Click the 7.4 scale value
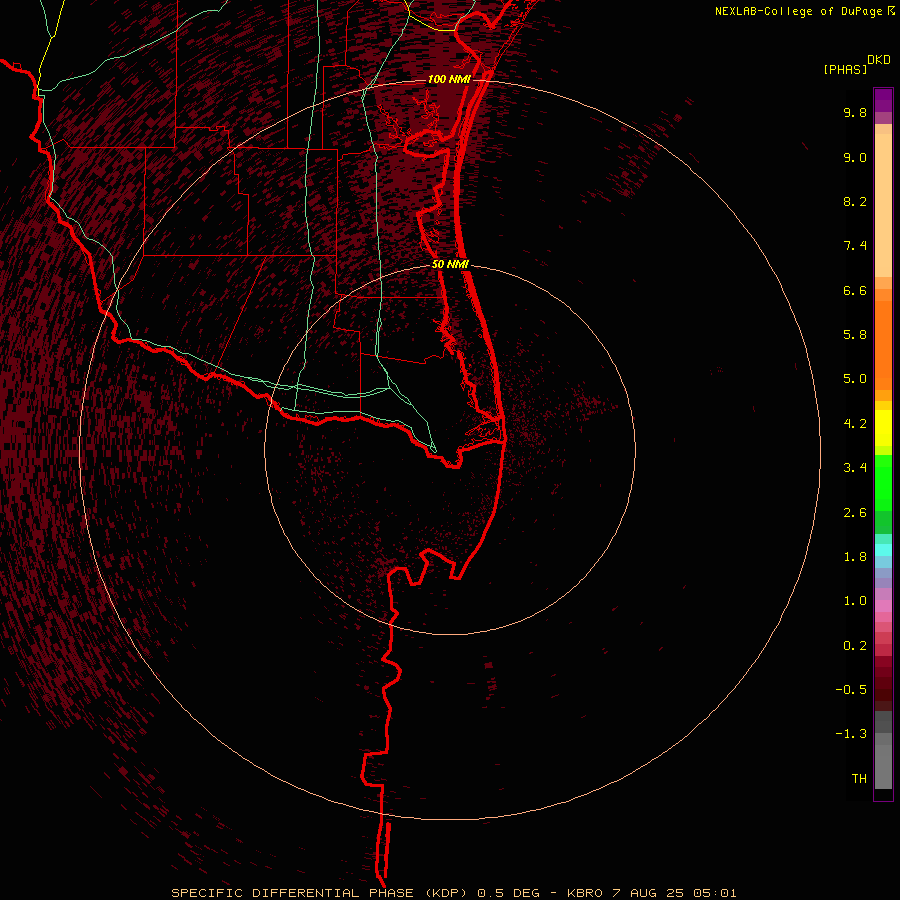 click(x=855, y=246)
